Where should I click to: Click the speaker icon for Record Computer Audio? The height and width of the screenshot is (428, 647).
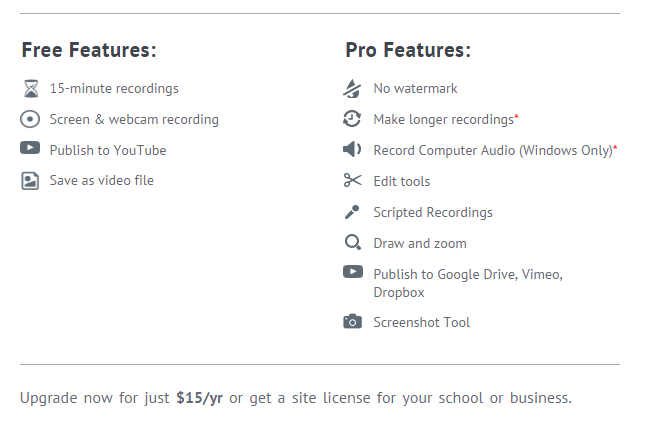point(352,149)
